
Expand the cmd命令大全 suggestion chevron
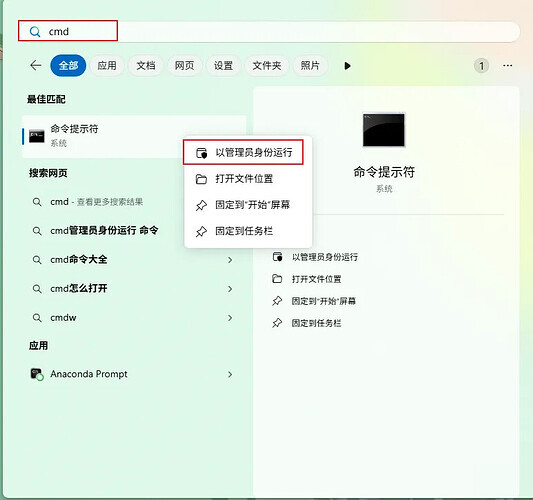[230, 260]
